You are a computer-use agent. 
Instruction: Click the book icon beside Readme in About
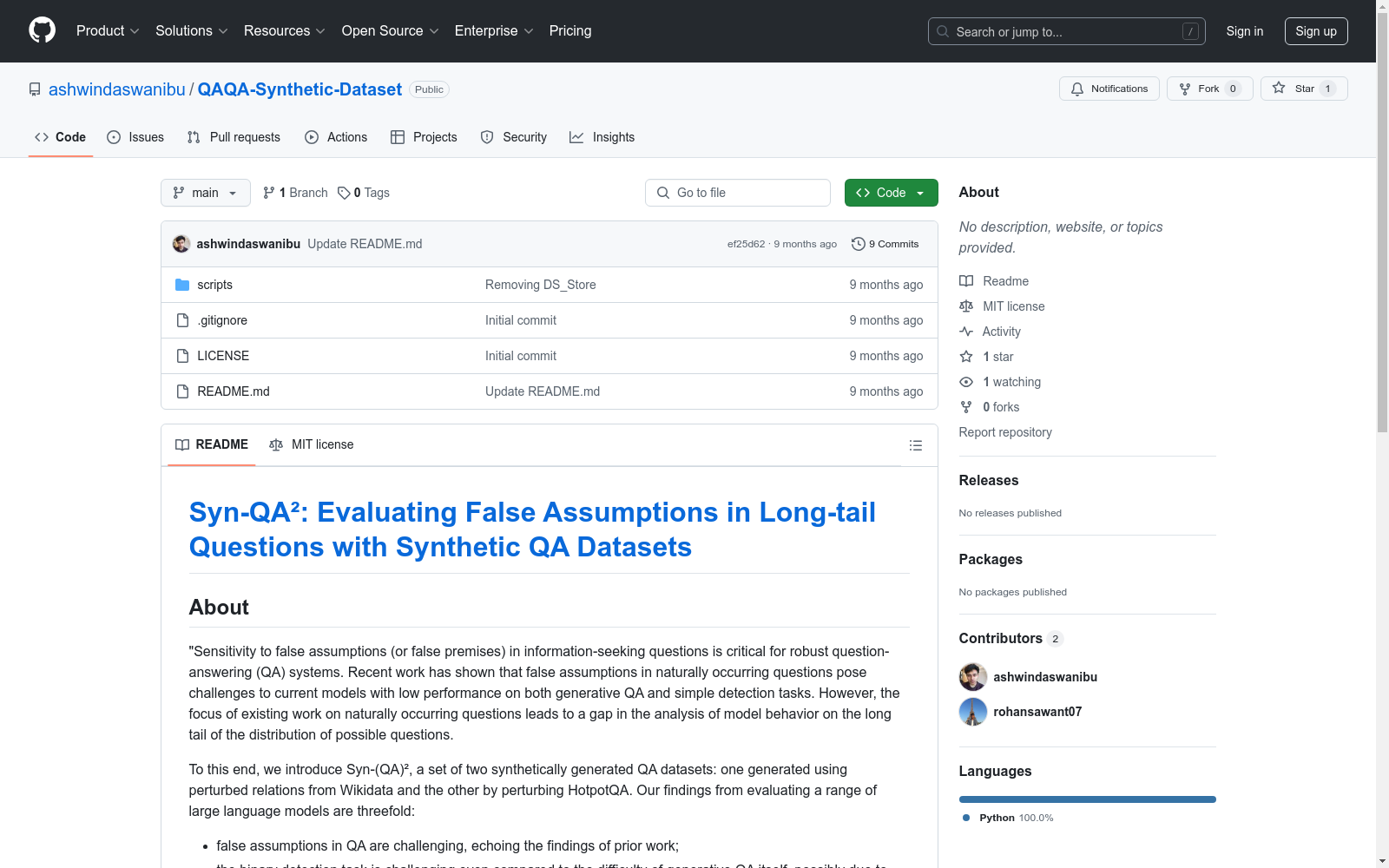point(966,281)
